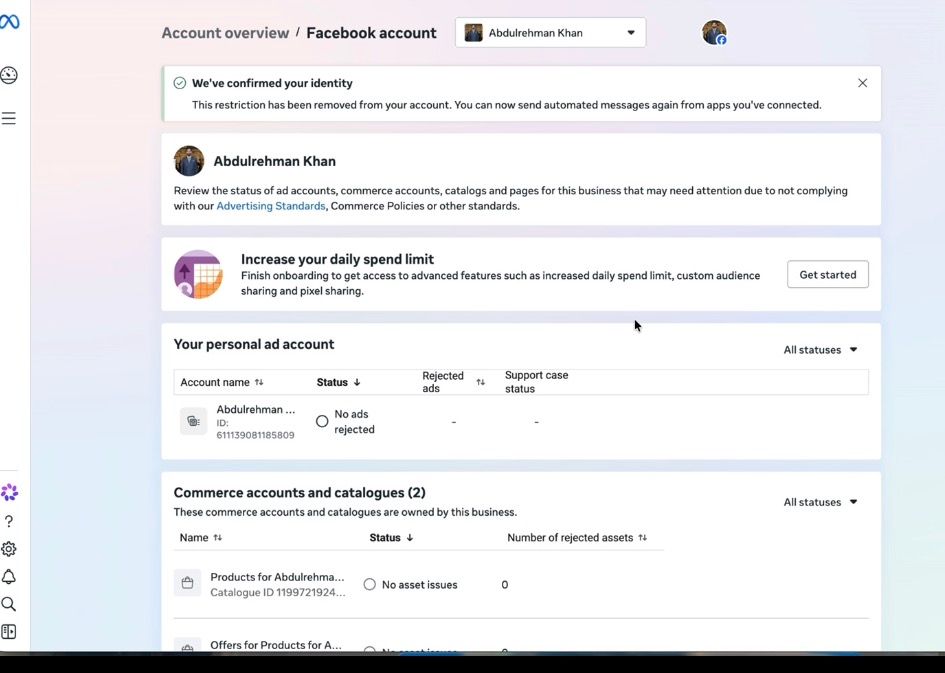Click the Support case status header

click(536, 382)
